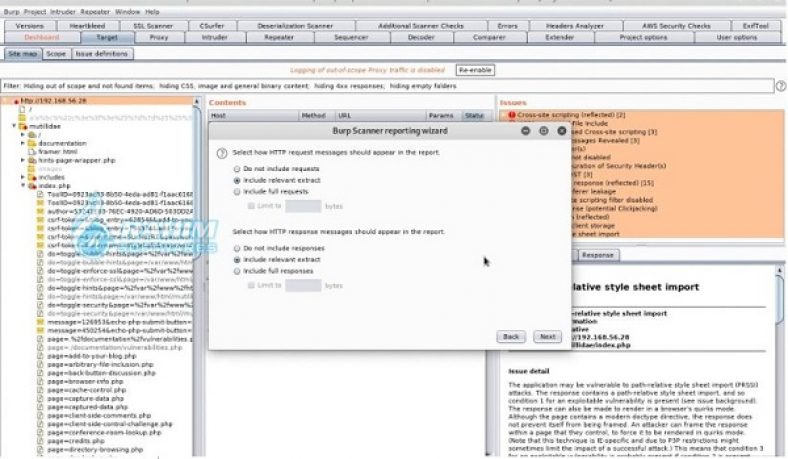Screen dimensions: 788x459
Task: Tick the Limit to checkbox for responses
Action: click(251, 285)
